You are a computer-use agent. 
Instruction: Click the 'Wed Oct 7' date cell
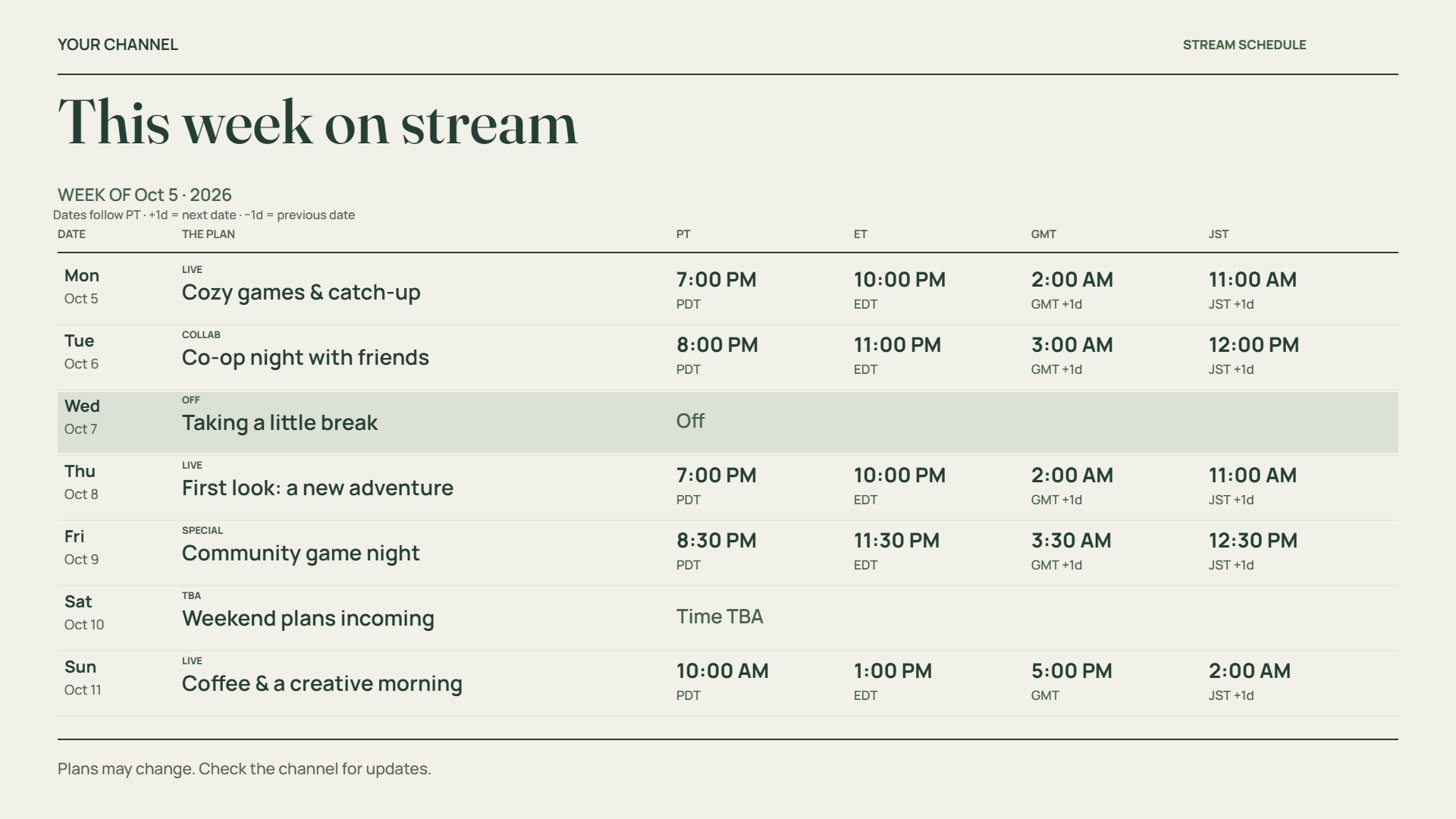click(82, 416)
